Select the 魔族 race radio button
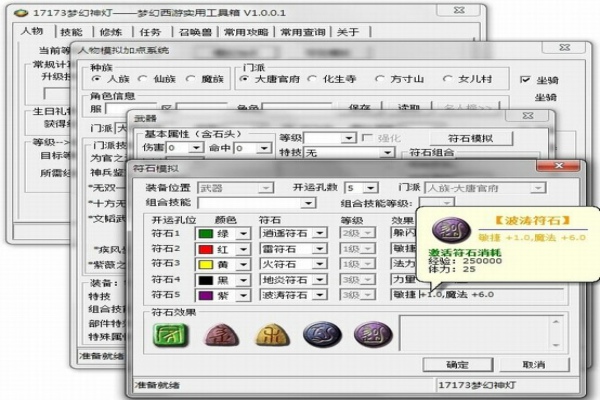Screen dimensions: 600x400 190,79
